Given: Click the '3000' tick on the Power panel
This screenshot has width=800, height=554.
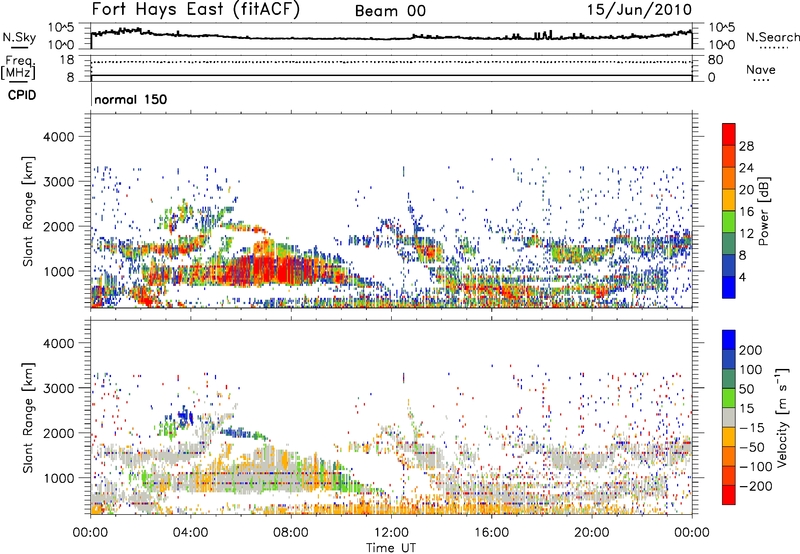Looking at the screenshot, I should [x=59, y=182].
